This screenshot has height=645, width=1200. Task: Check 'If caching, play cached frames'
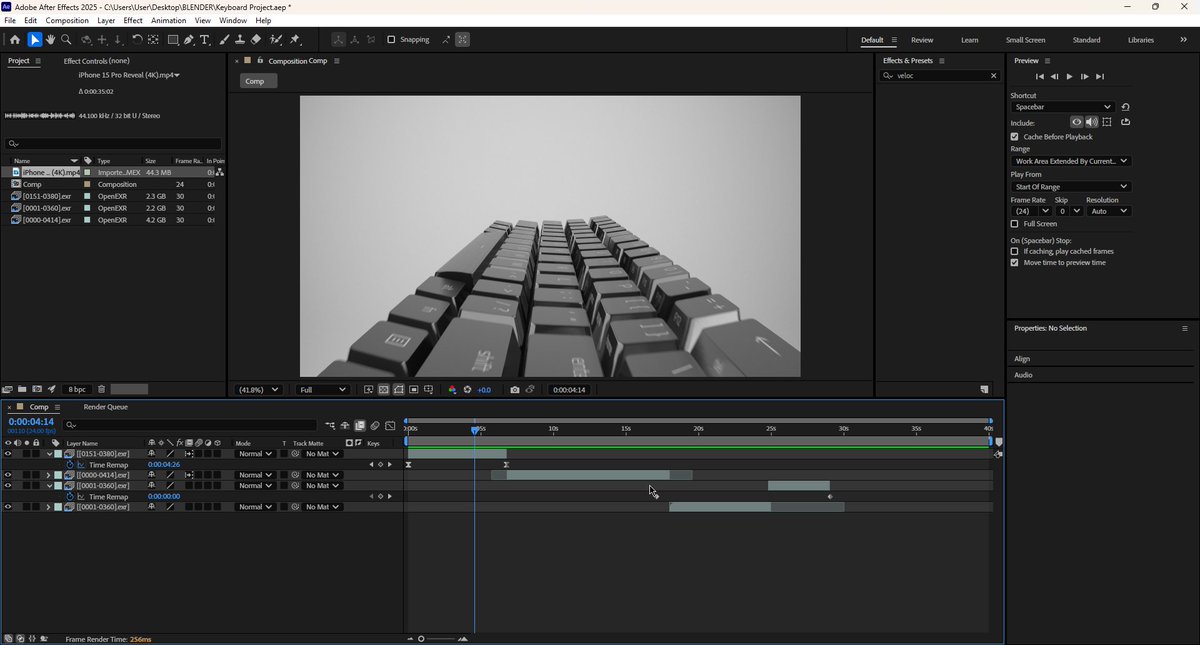(1015, 251)
